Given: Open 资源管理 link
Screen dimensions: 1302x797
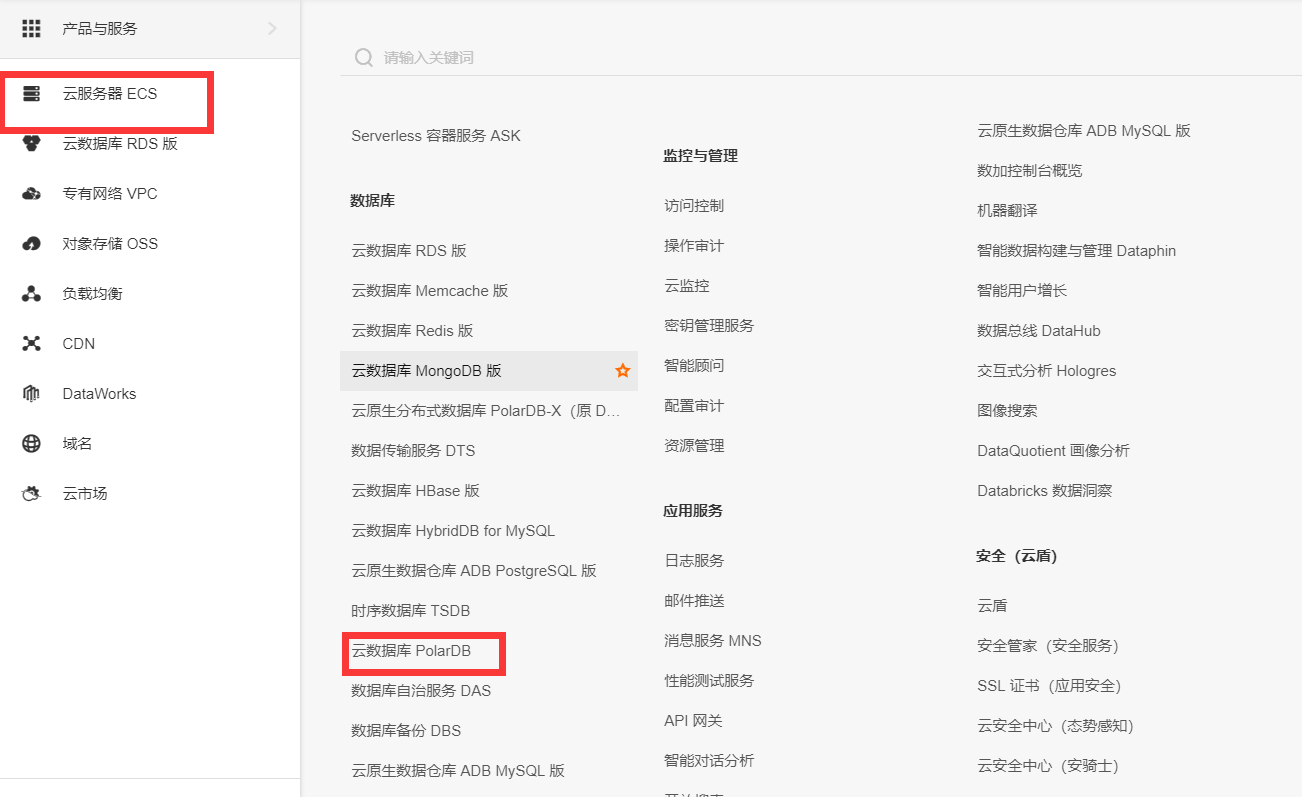Looking at the screenshot, I should pos(694,446).
